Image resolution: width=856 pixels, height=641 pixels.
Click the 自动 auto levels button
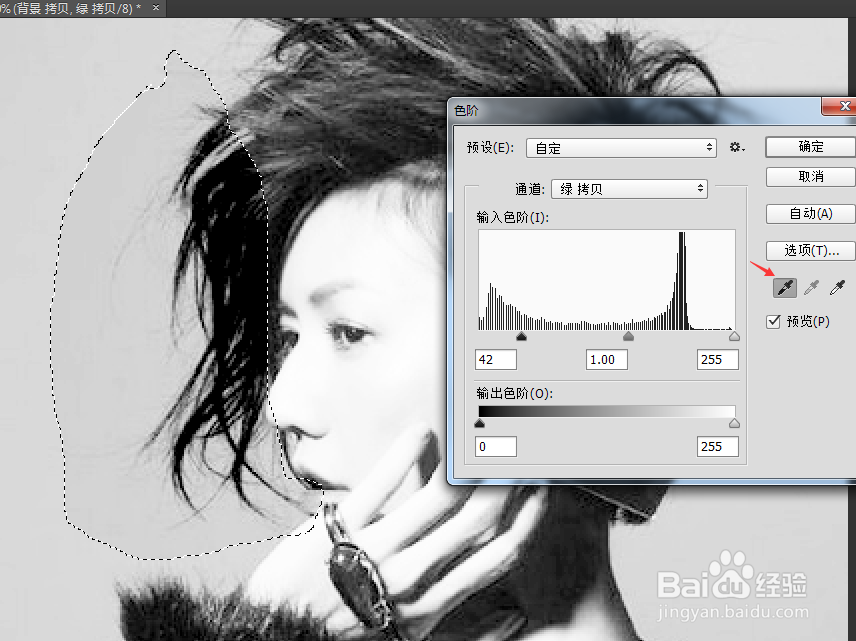click(x=810, y=213)
